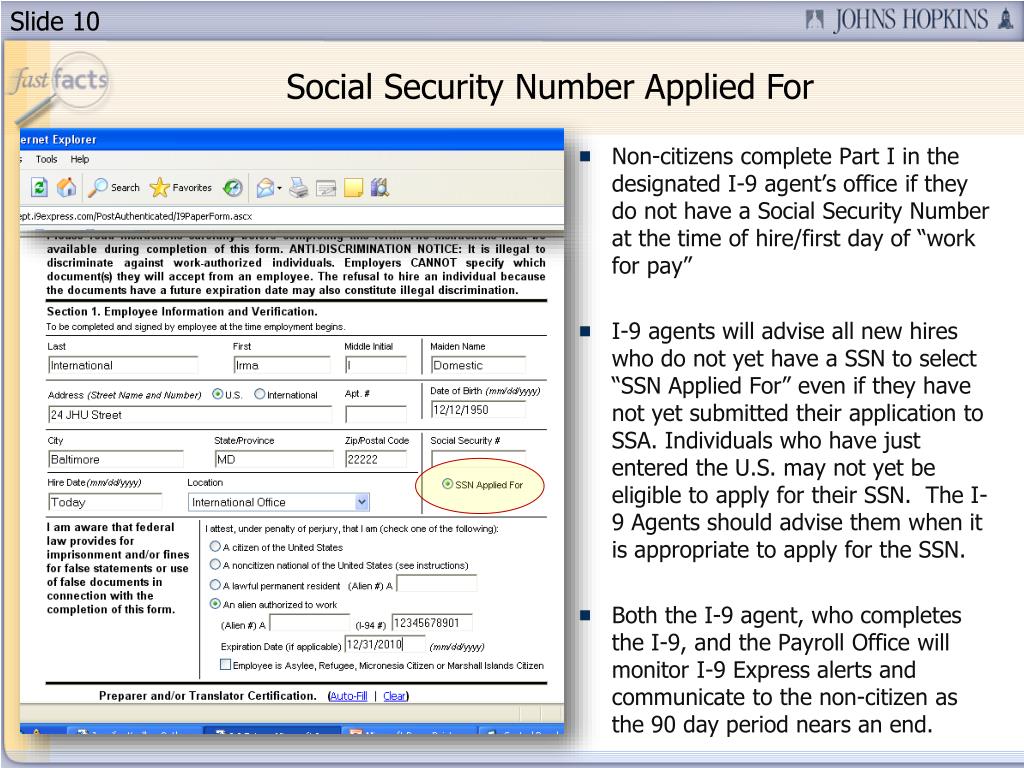This screenshot has height=768, width=1024.
Task: Expand the Mail icon dropdown arrow
Action: 280,189
